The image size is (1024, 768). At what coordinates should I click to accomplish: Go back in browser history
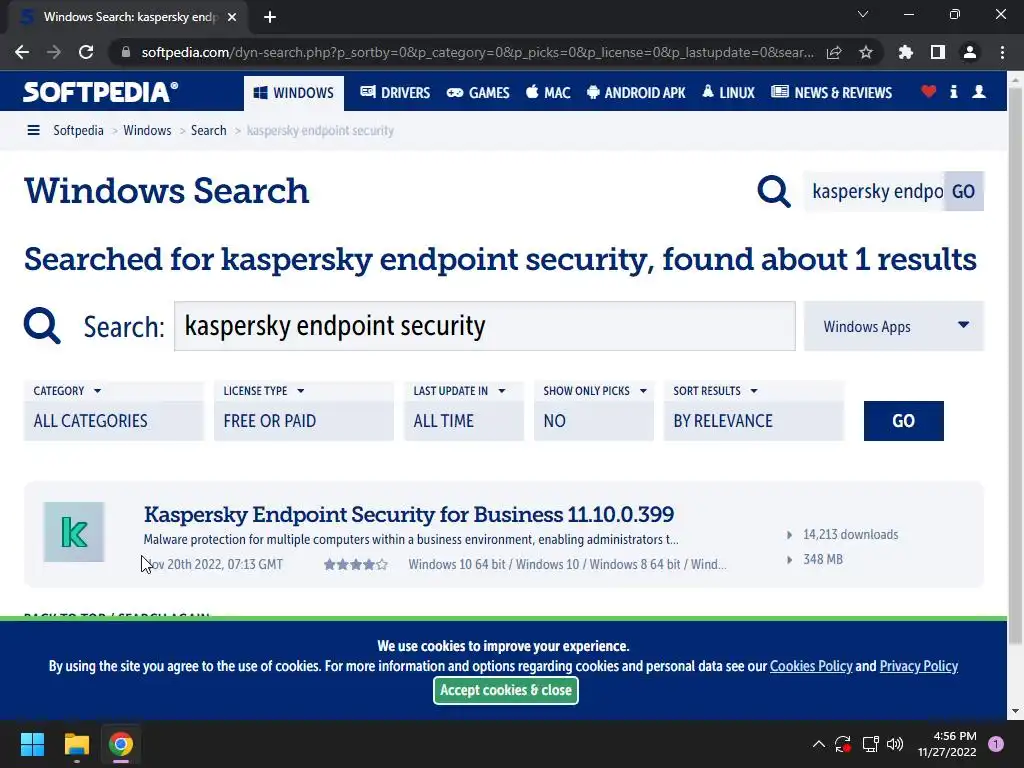tap(22, 52)
